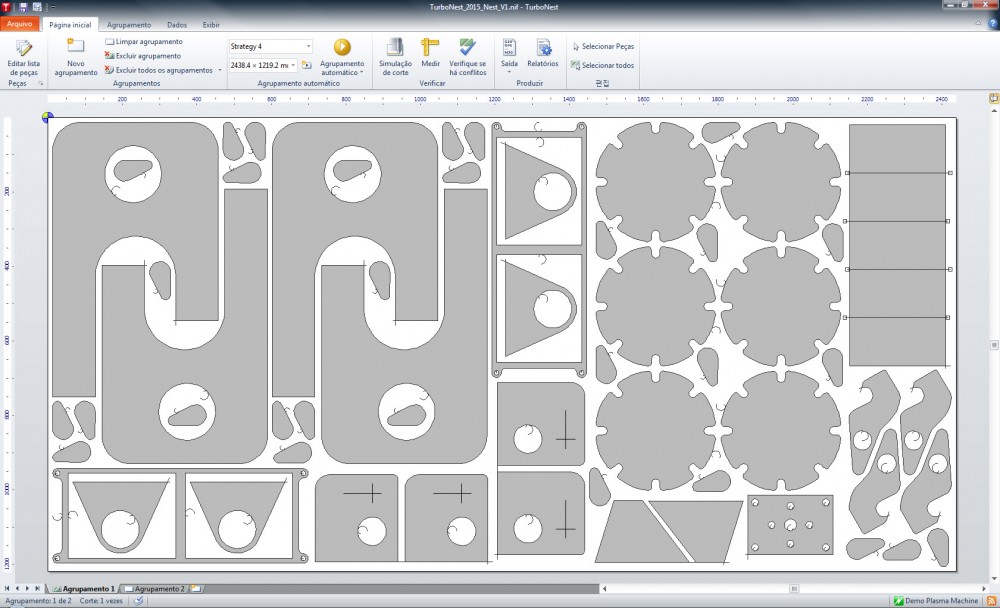
Task: Click 'Agrupamento: 1 de 2' status text
Action: point(38,601)
